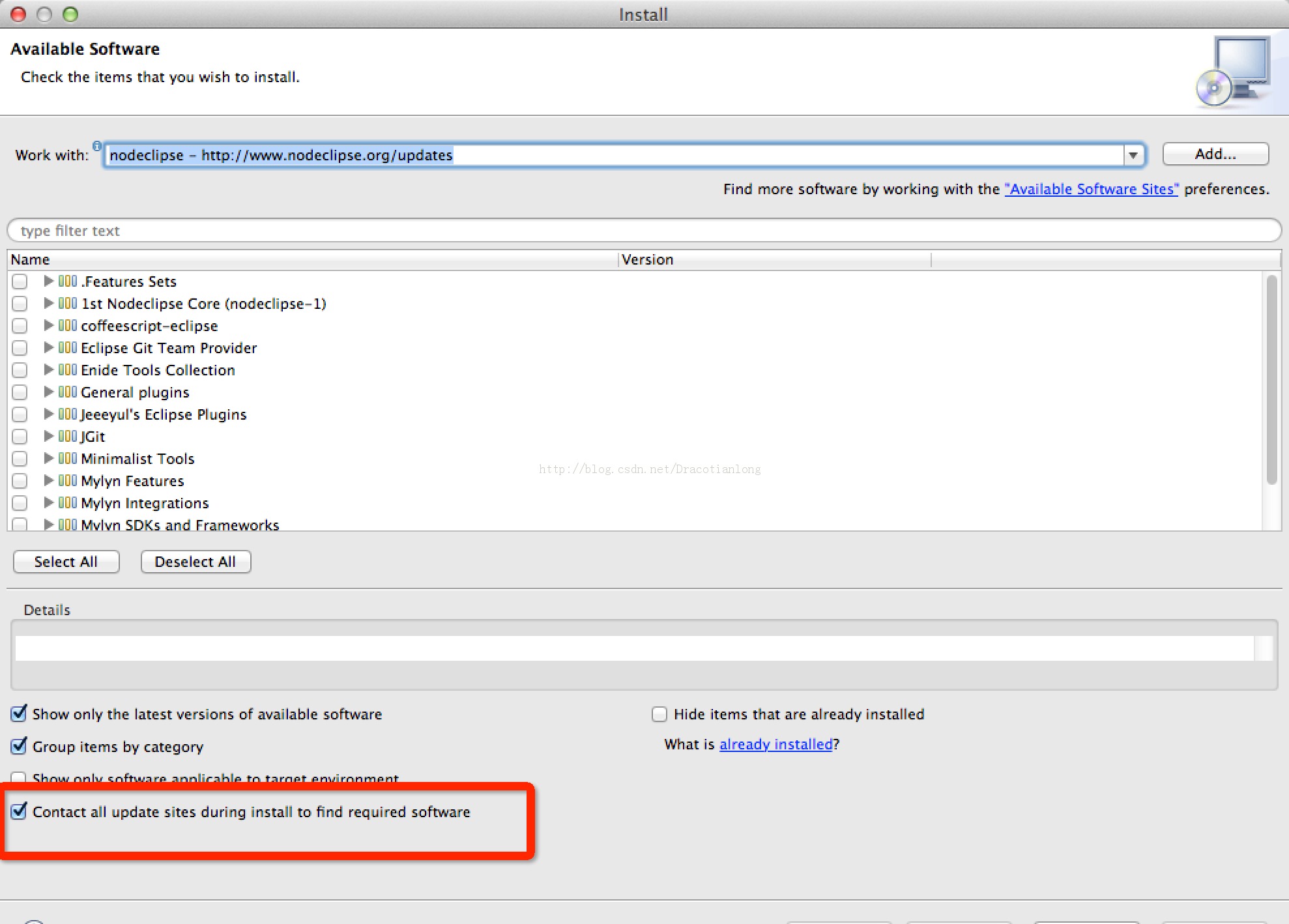Click the Mylyn Integrations category icon
This screenshot has width=1289, height=924.
point(68,502)
